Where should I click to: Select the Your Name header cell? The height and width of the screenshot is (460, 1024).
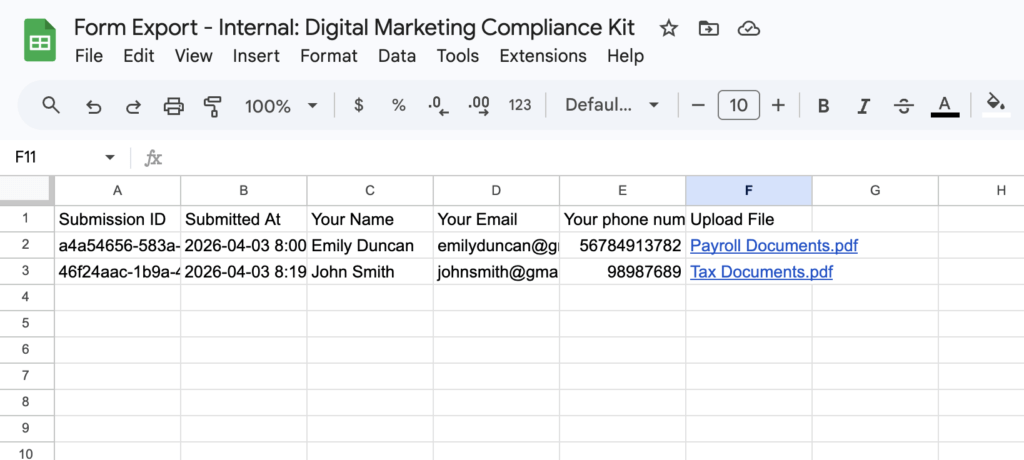coord(370,219)
